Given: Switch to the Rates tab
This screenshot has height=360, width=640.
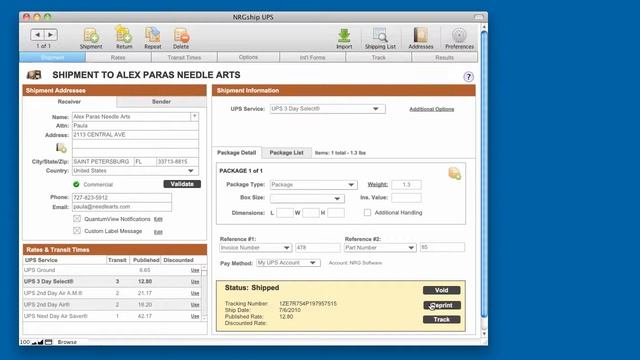Looking at the screenshot, I should point(118,58).
